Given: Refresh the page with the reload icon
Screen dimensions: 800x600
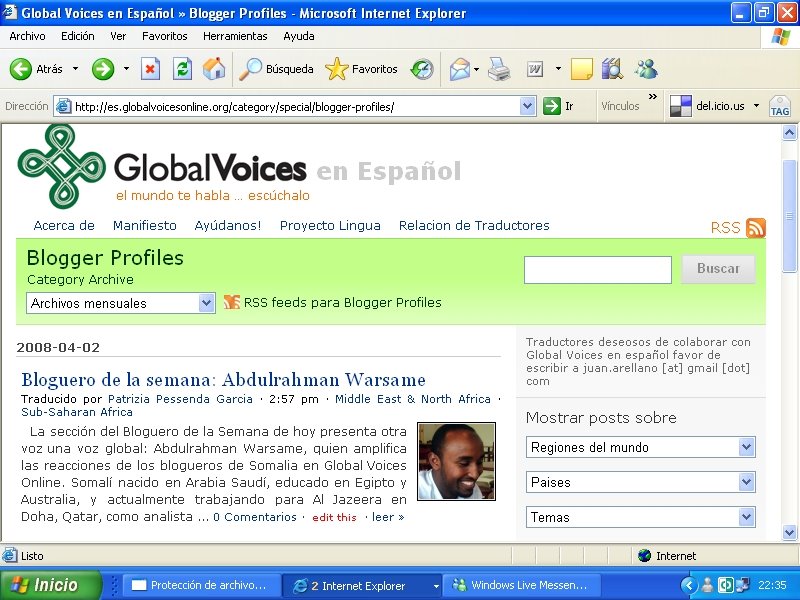Looking at the screenshot, I should pyautogui.click(x=183, y=70).
